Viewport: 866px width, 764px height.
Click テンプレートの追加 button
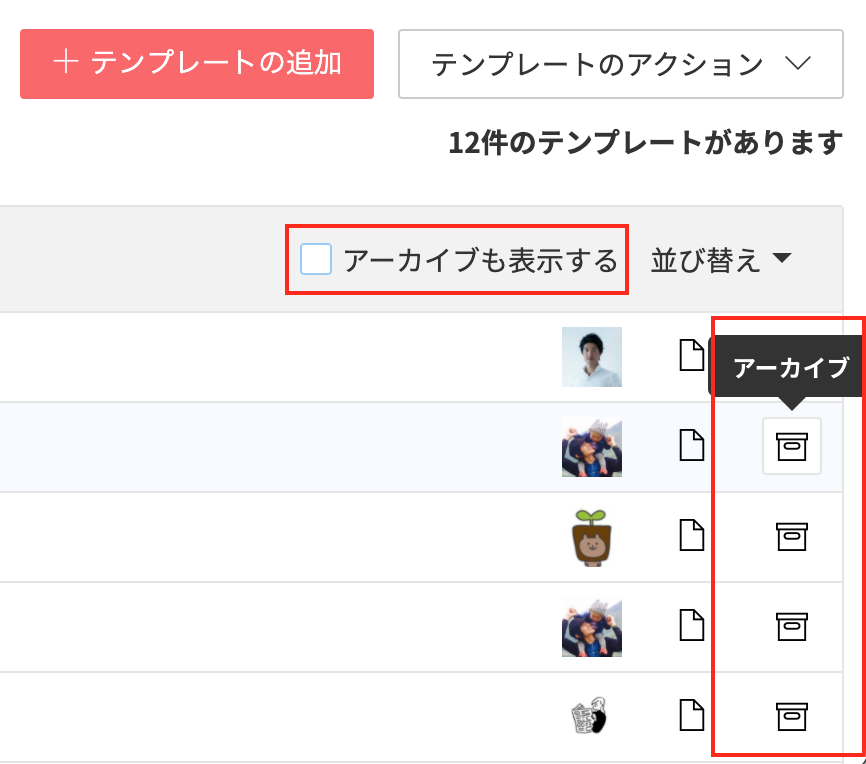pos(197,64)
